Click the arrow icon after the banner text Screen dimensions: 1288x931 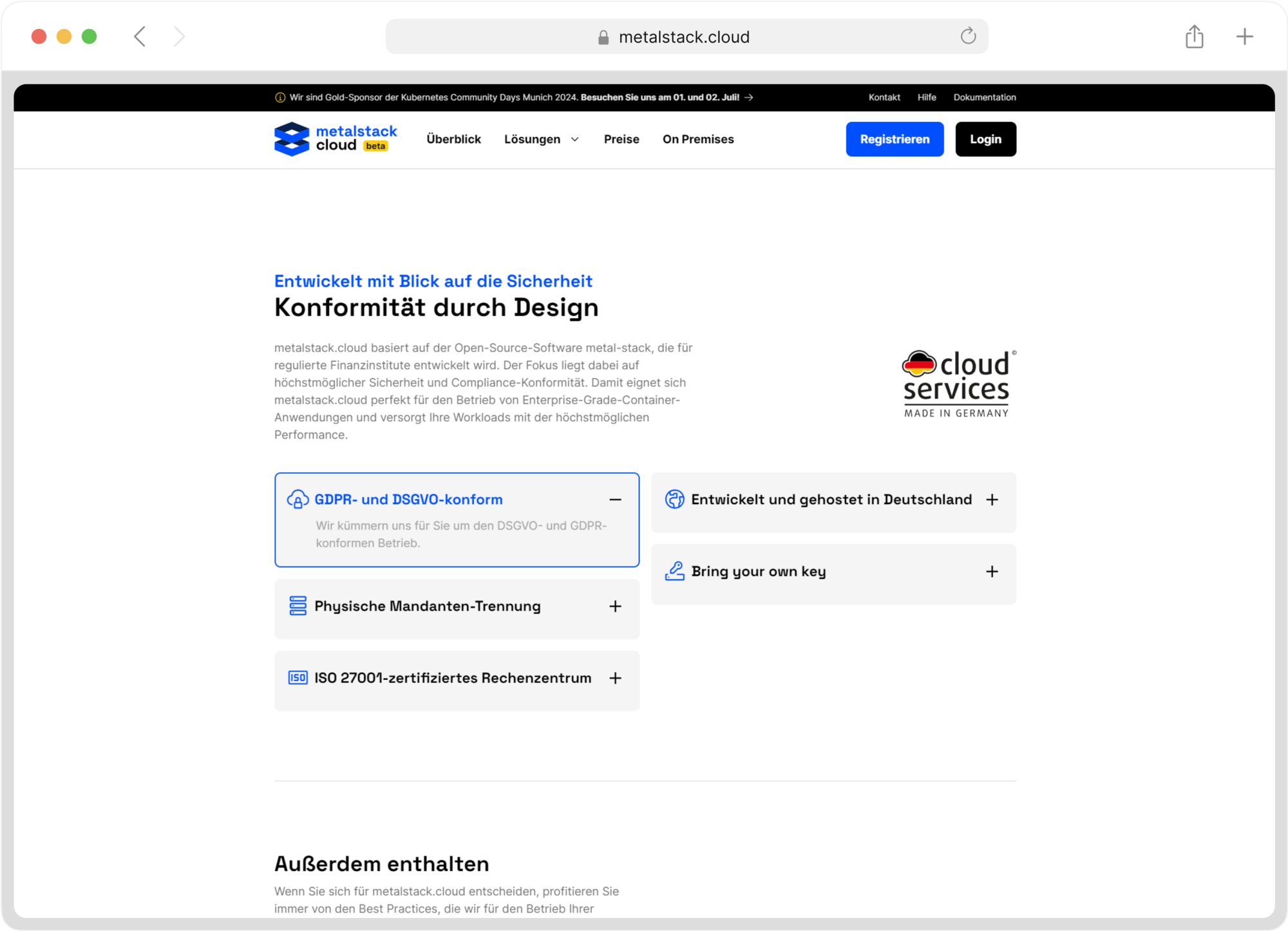748,98
